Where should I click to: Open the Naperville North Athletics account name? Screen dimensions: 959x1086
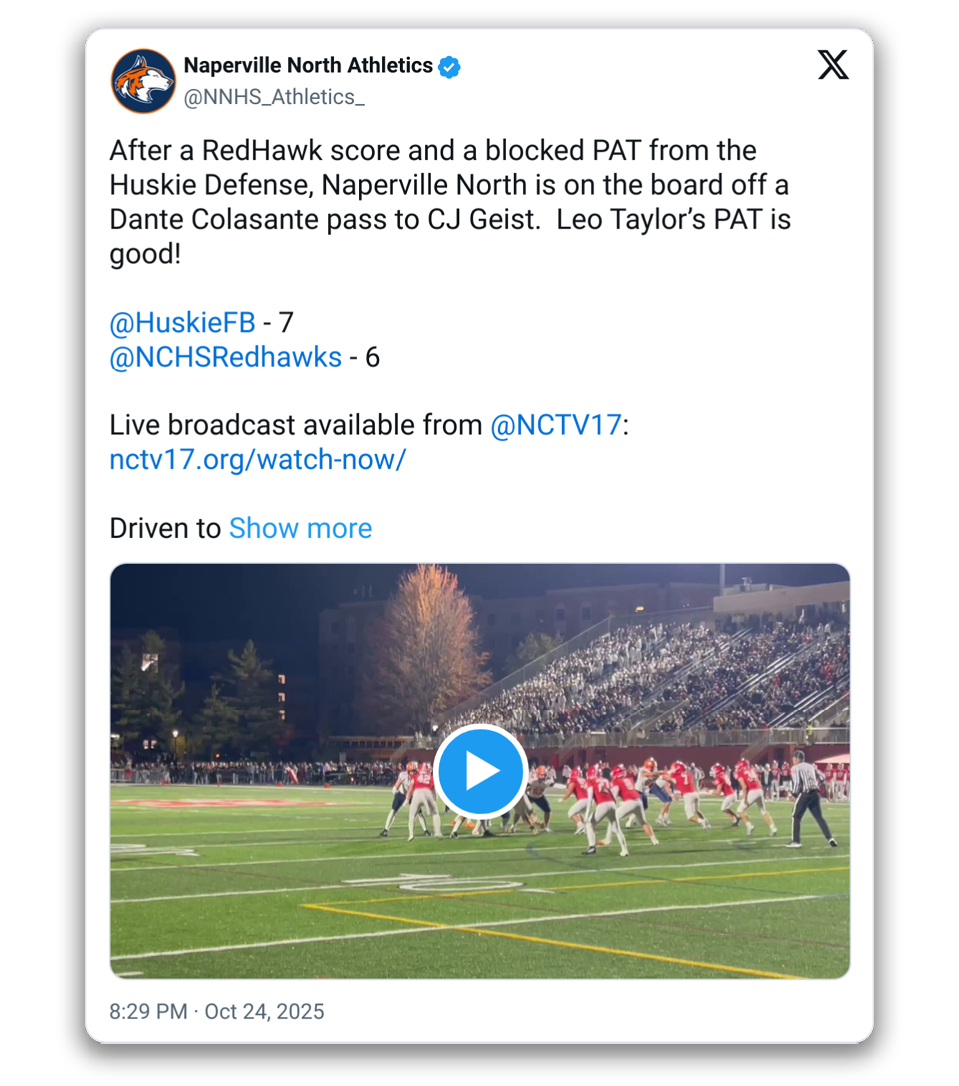point(308,66)
